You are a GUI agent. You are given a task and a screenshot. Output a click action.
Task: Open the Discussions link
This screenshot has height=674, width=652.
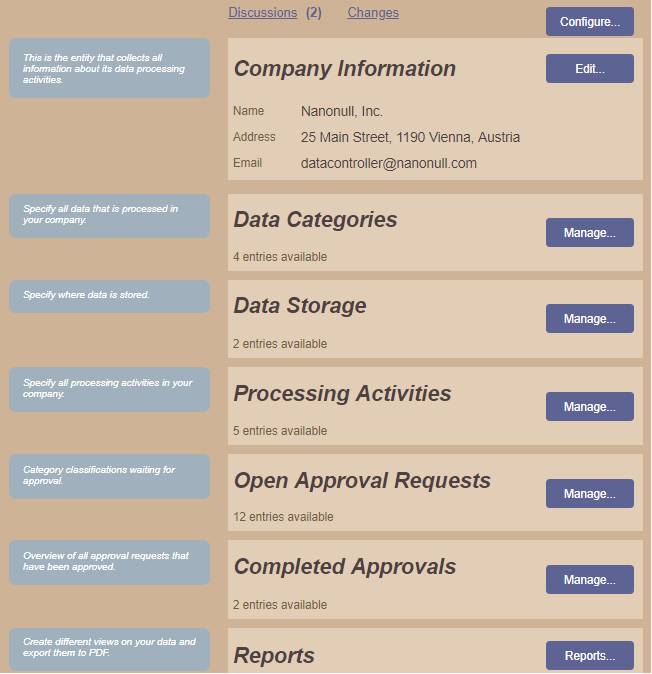pyautogui.click(x=263, y=13)
